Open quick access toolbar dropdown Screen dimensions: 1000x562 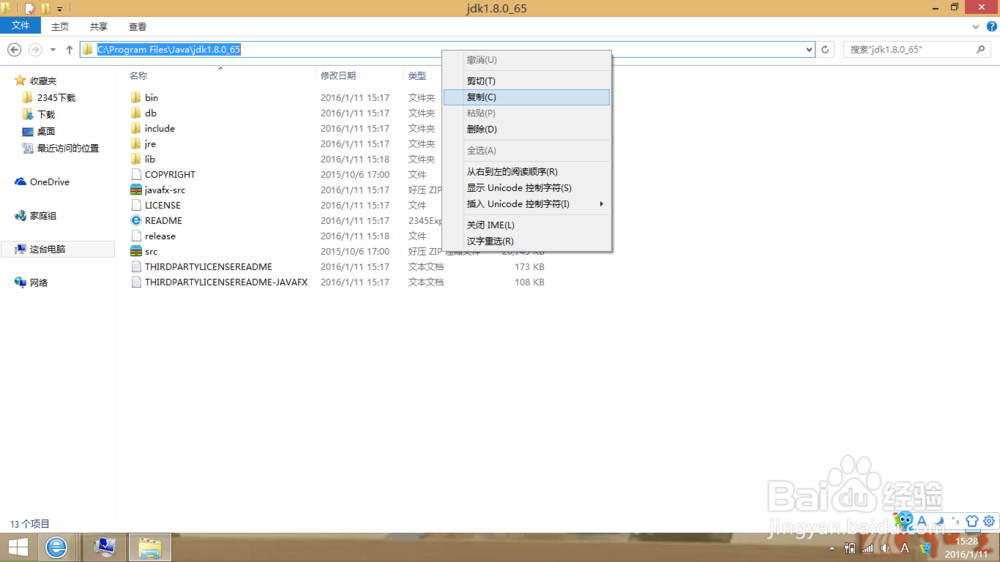point(59,9)
